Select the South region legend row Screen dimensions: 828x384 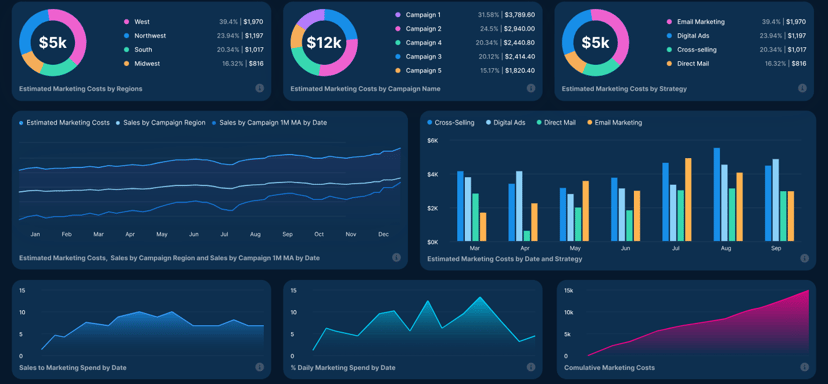click(193, 50)
